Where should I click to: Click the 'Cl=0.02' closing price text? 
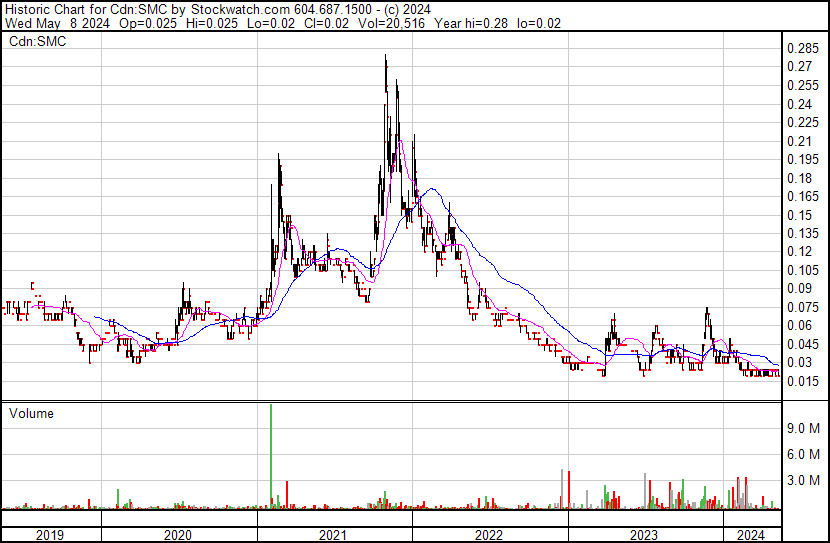pos(326,23)
